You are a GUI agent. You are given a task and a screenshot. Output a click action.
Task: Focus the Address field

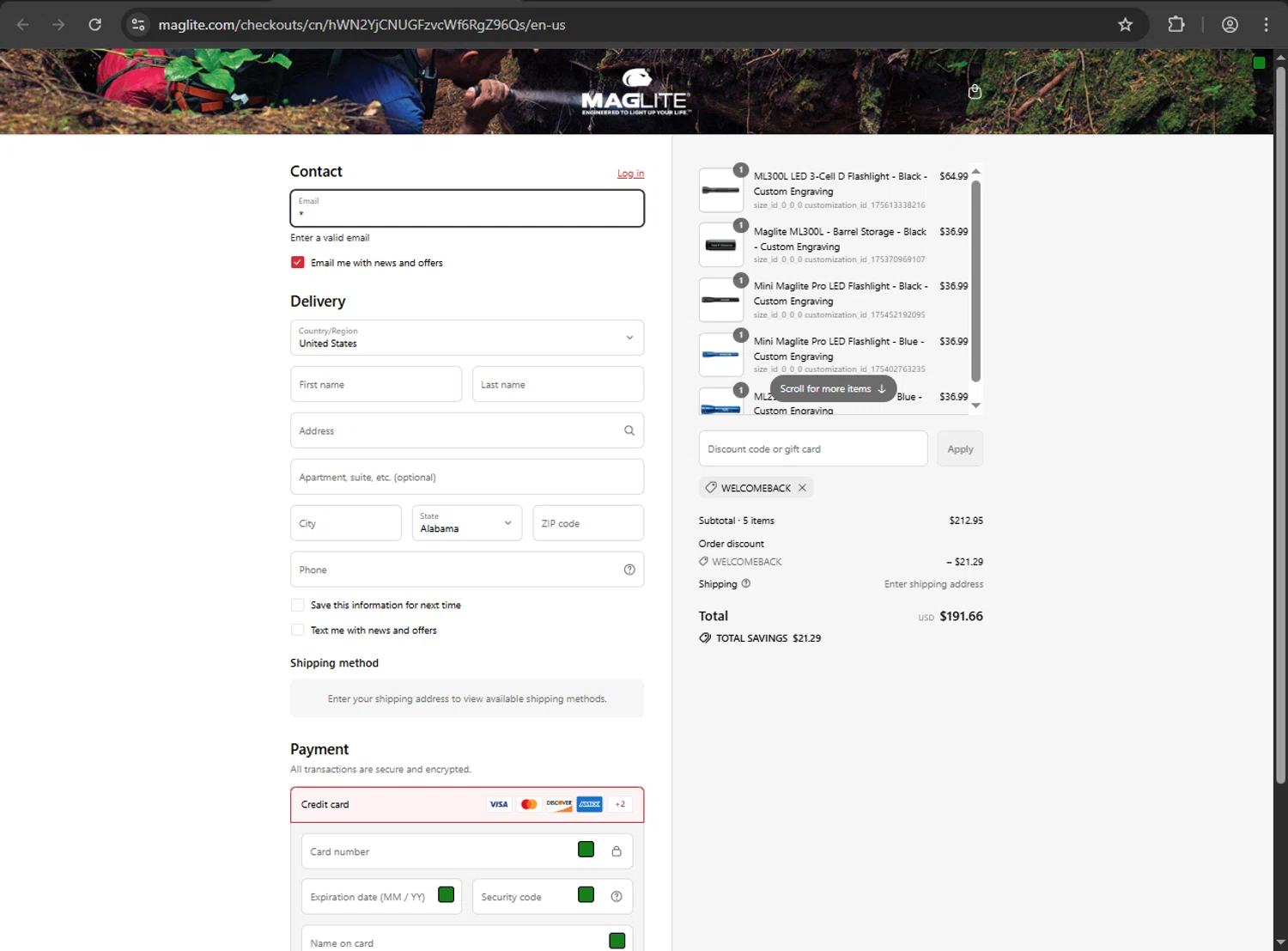click(x=467, y=430)
